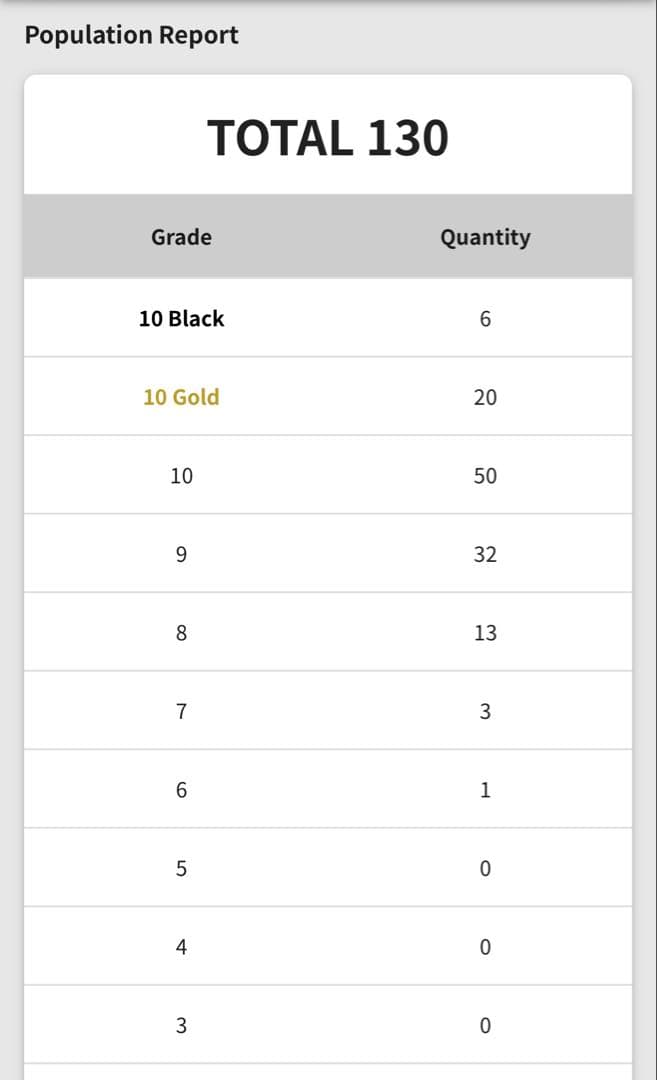The height and width of the screenshot is (1080, 657).
Task: Select the grade 8 row label
Action: point(181,633)
